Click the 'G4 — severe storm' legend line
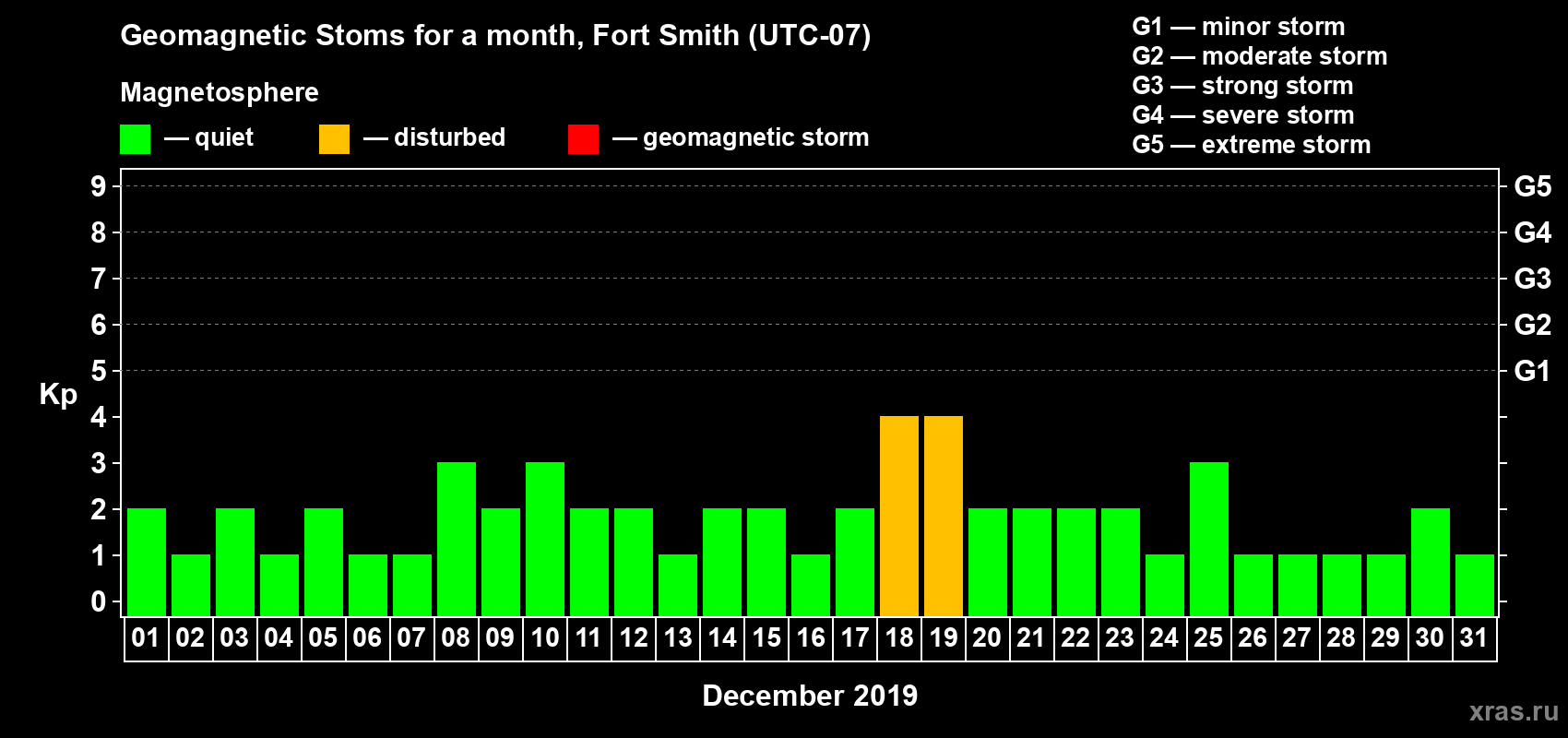The width and height of the screenshot is (1568, 738). 1243,115
